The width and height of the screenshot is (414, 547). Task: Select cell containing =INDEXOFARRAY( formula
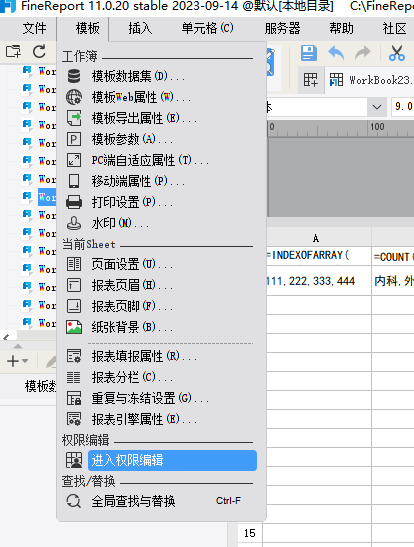tap(319, 256)
